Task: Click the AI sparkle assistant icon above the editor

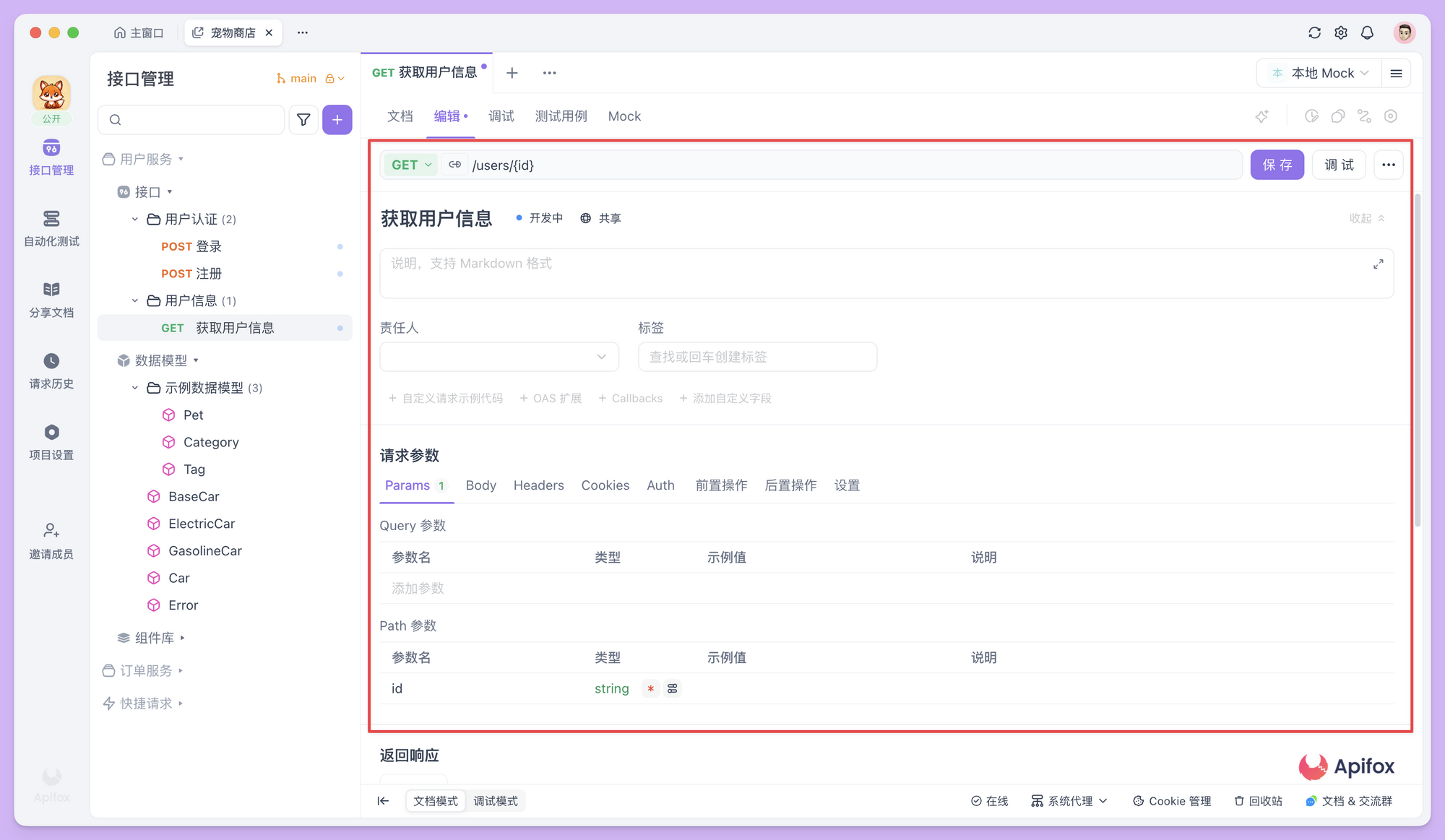Action: tap(1262, 116)
